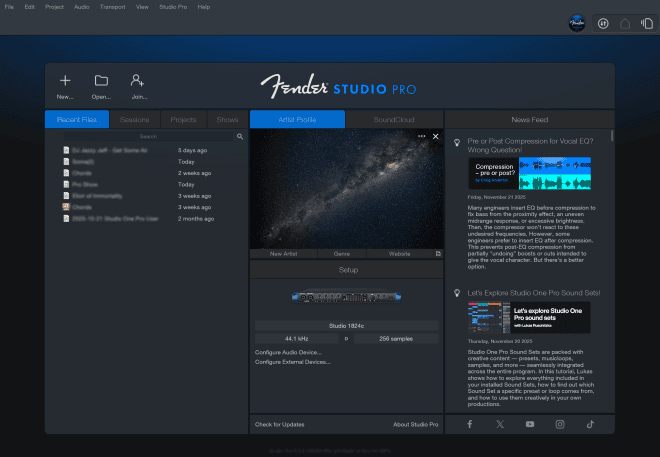Open transfers with the up-down arrows icon

point(603,23)
